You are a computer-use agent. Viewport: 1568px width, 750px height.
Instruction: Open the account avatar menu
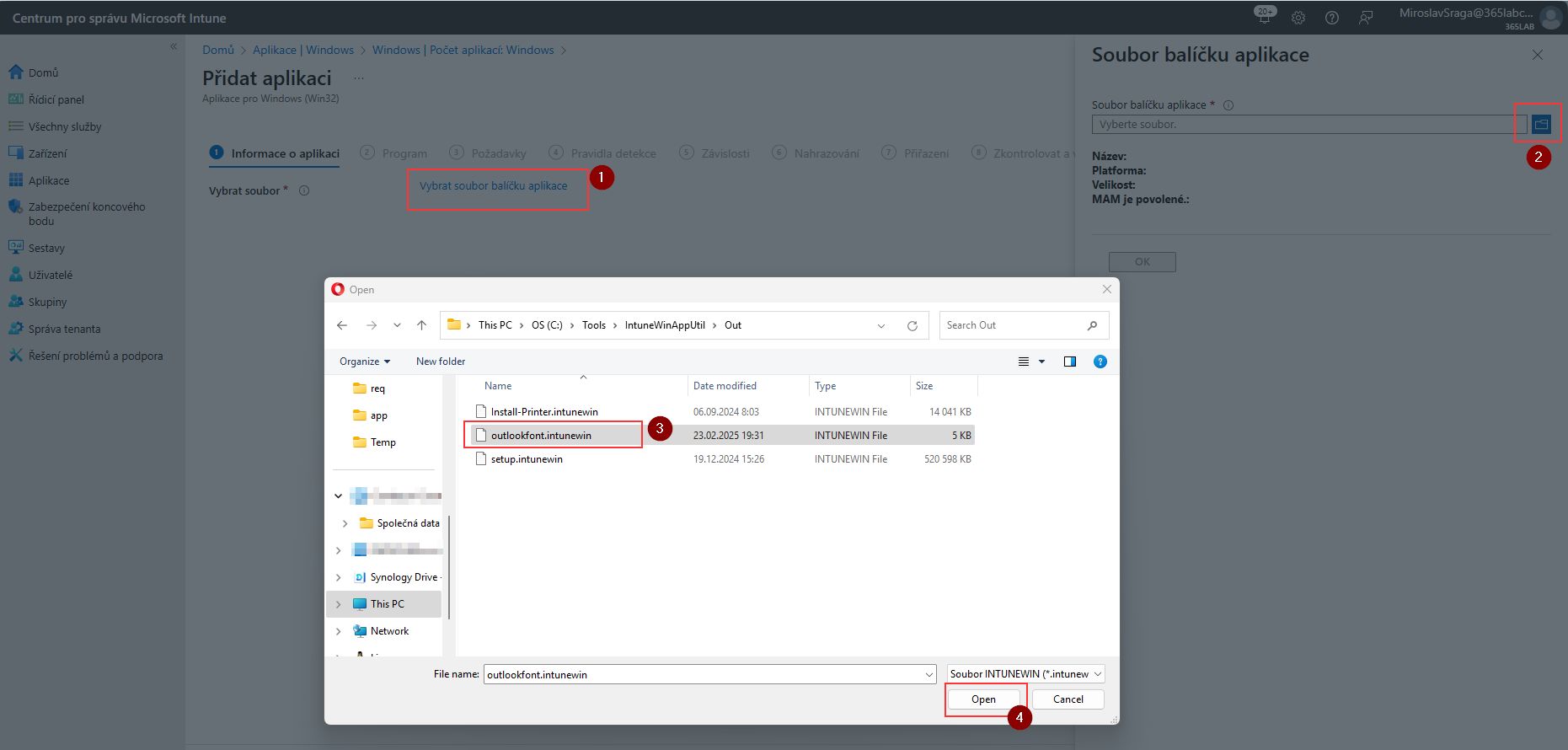[1550, 18]
